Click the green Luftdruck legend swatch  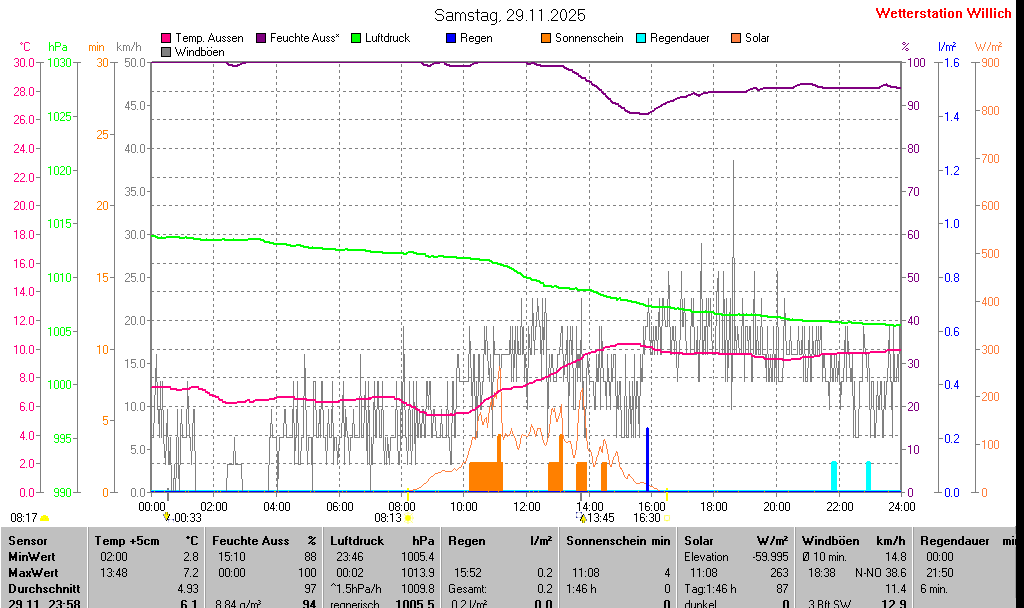[356, 38]
